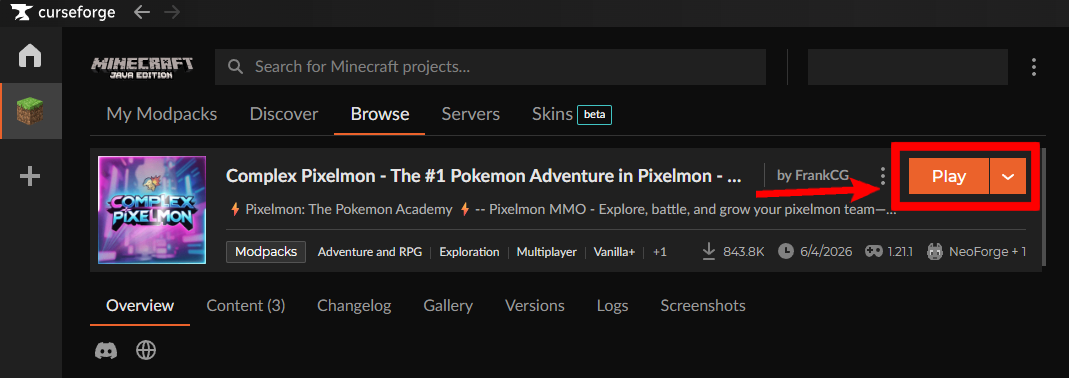The image size is (1069, 378).
Task: Click the 843.8K downloads value
Action: pos(744,252)
